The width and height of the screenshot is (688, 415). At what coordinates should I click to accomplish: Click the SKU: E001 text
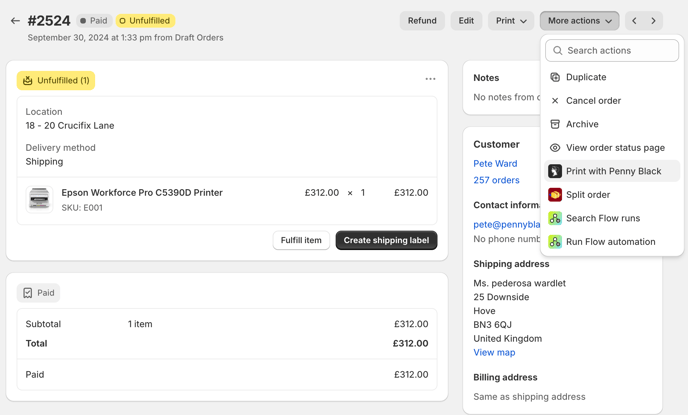(x=82, y=208)
